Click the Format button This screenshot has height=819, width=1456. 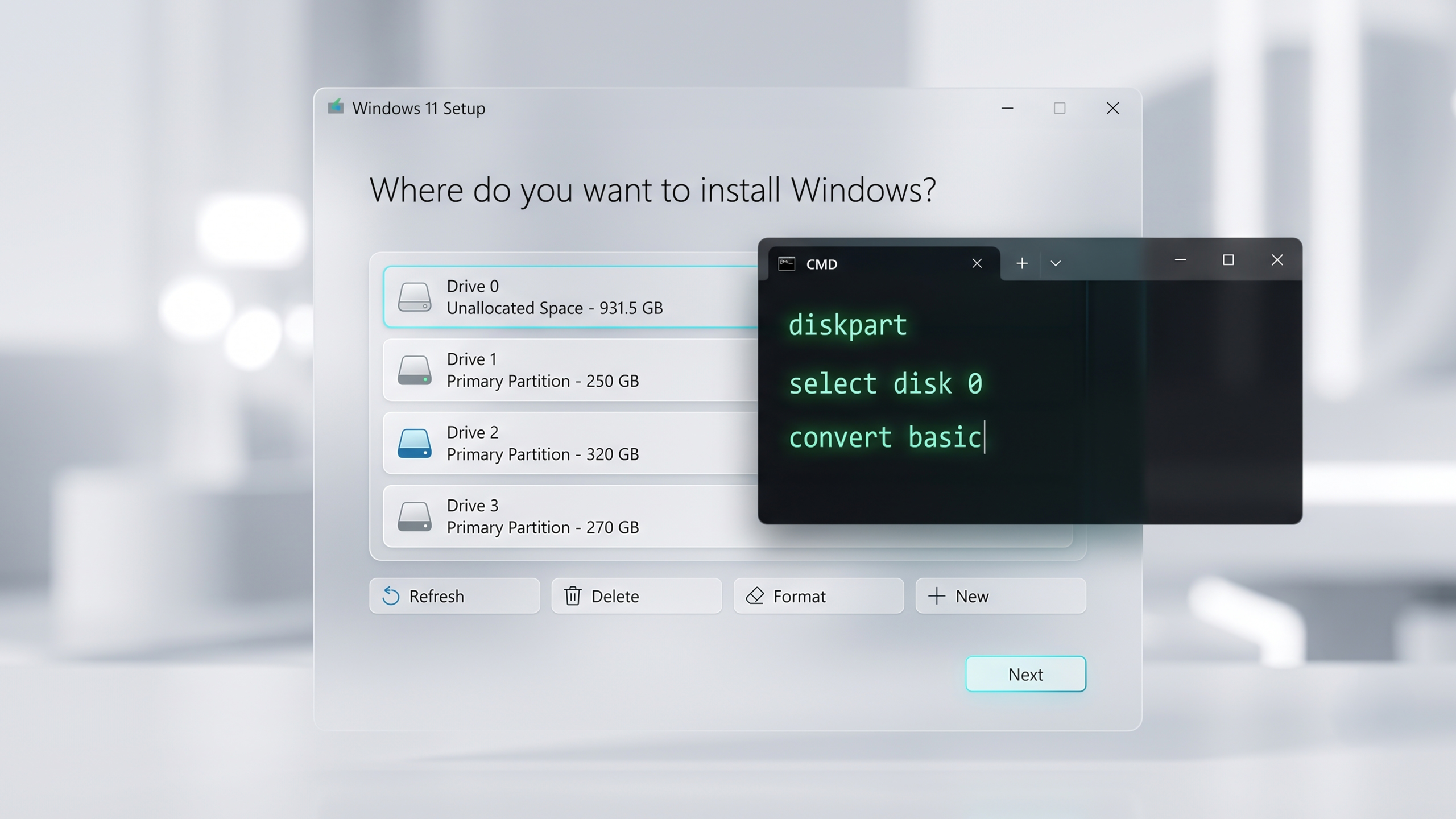tap(818, 596)
